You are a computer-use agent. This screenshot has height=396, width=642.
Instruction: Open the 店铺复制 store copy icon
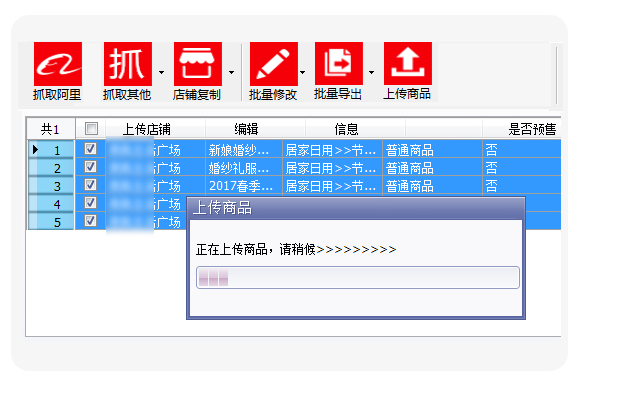tap(198, 64)
